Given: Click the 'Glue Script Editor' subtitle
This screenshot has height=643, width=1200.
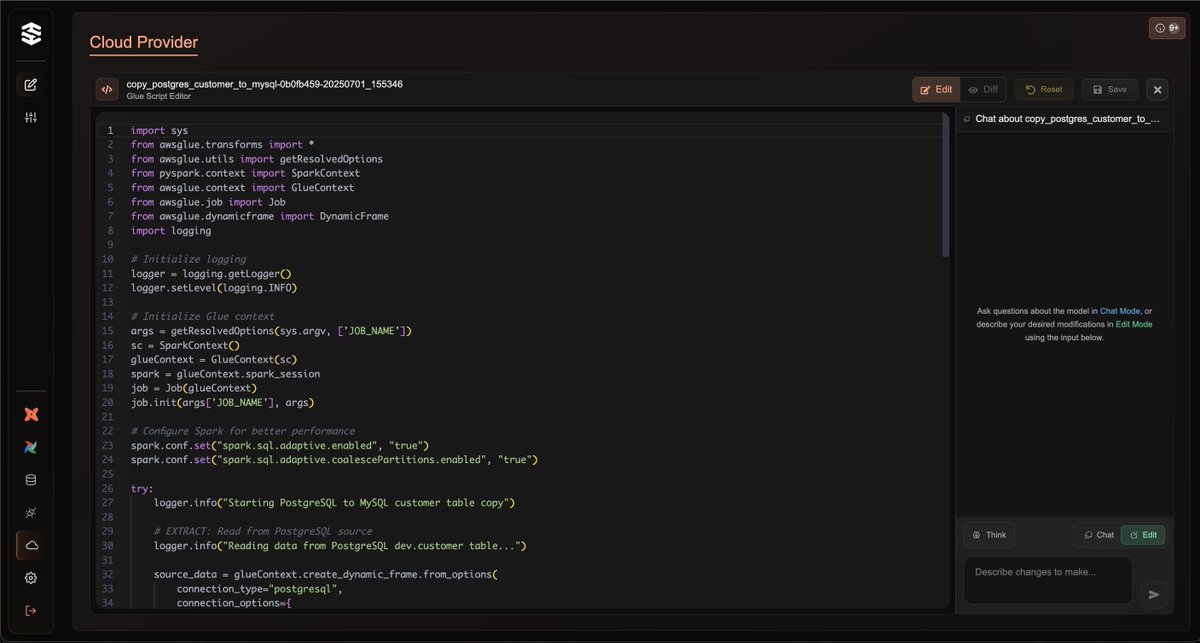Looking at the screenshot, I should coord(158,96).
